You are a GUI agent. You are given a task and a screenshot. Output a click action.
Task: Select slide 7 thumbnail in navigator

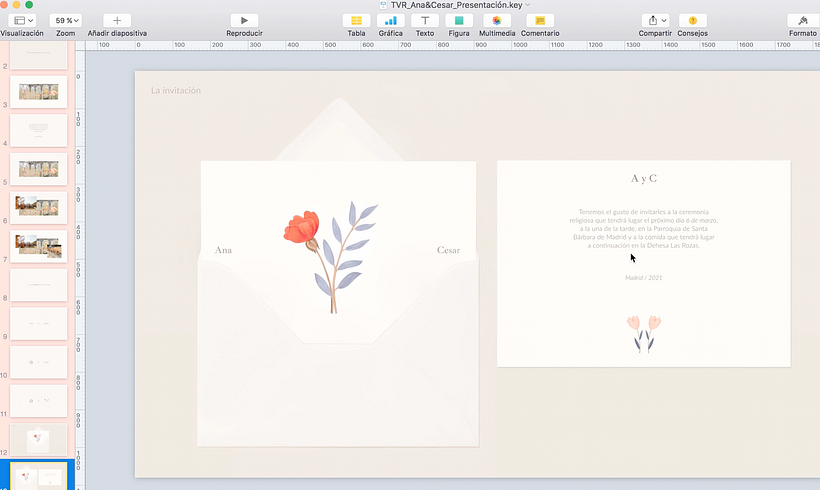[39, 246]
